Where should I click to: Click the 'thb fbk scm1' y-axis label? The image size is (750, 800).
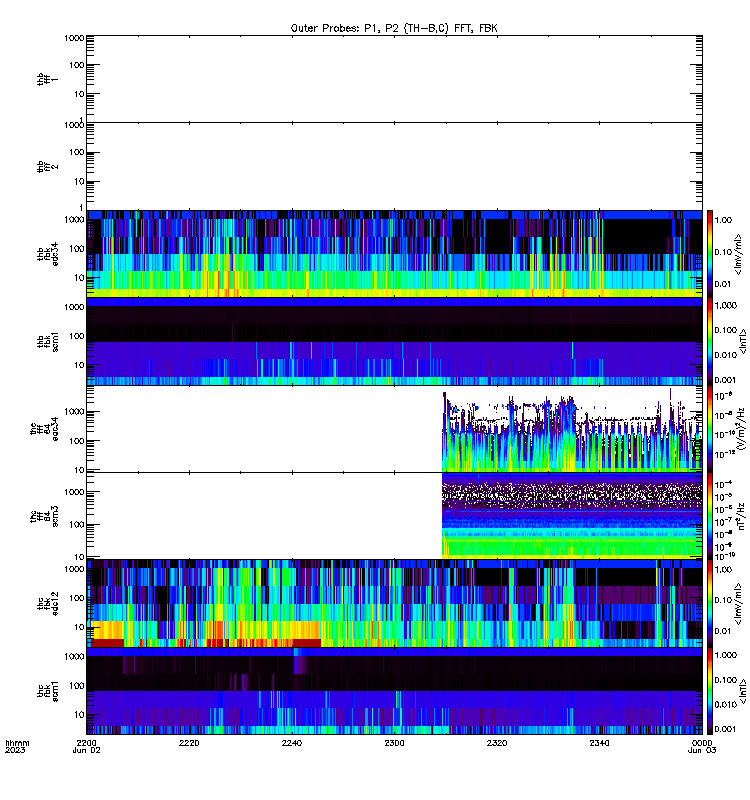click(x=47, y=341)
